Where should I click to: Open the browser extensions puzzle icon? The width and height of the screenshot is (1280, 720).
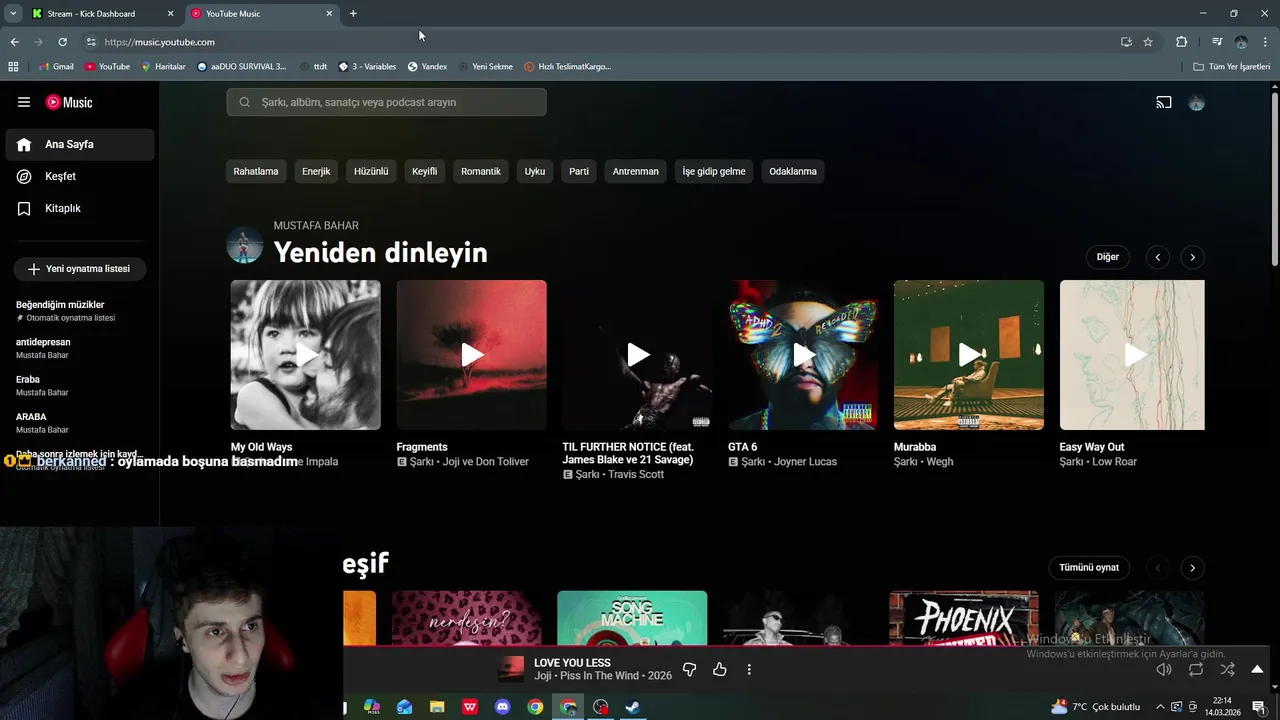point(1181,42)
